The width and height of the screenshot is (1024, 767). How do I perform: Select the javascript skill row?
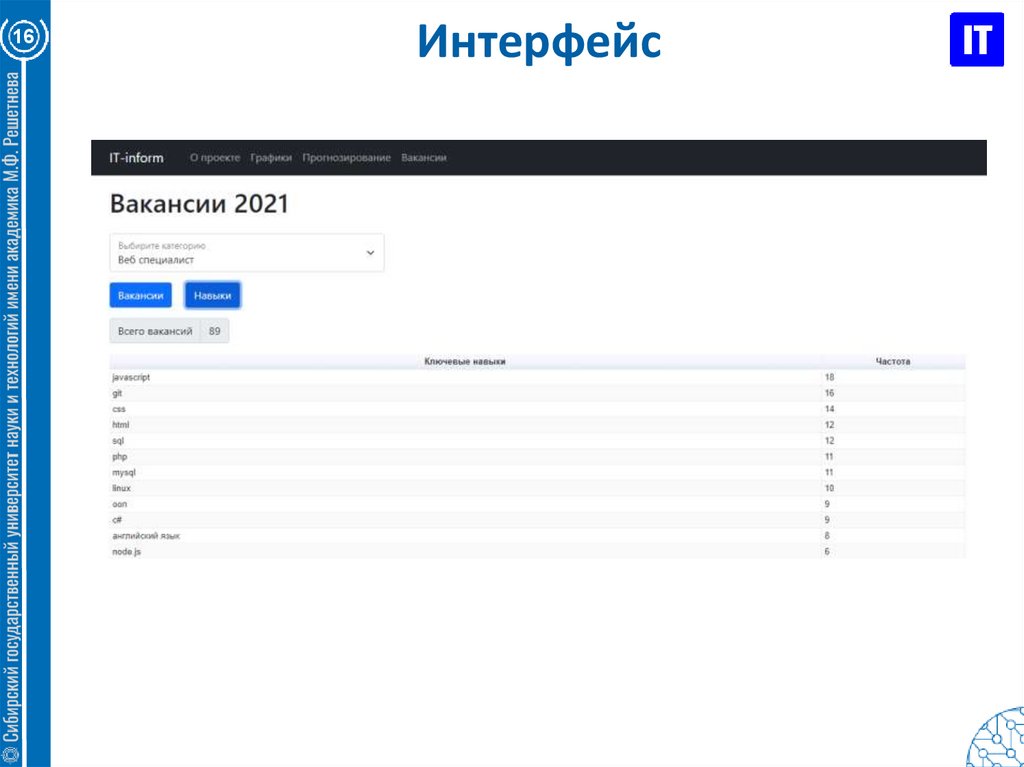(537, 378)
